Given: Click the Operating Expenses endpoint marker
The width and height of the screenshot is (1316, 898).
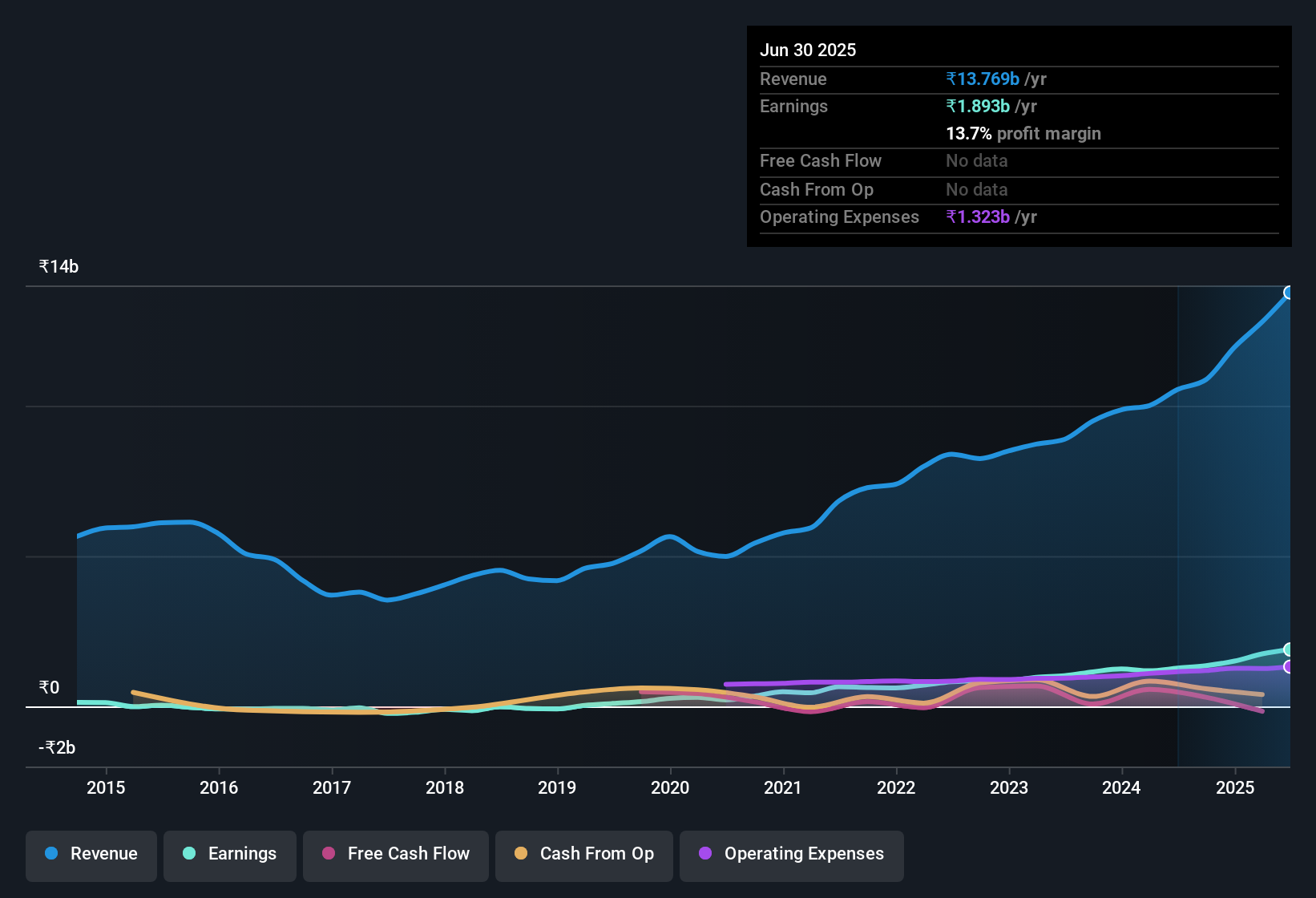Looking at the screenshot, I should pyautogui.click(x=1289, y=667).
